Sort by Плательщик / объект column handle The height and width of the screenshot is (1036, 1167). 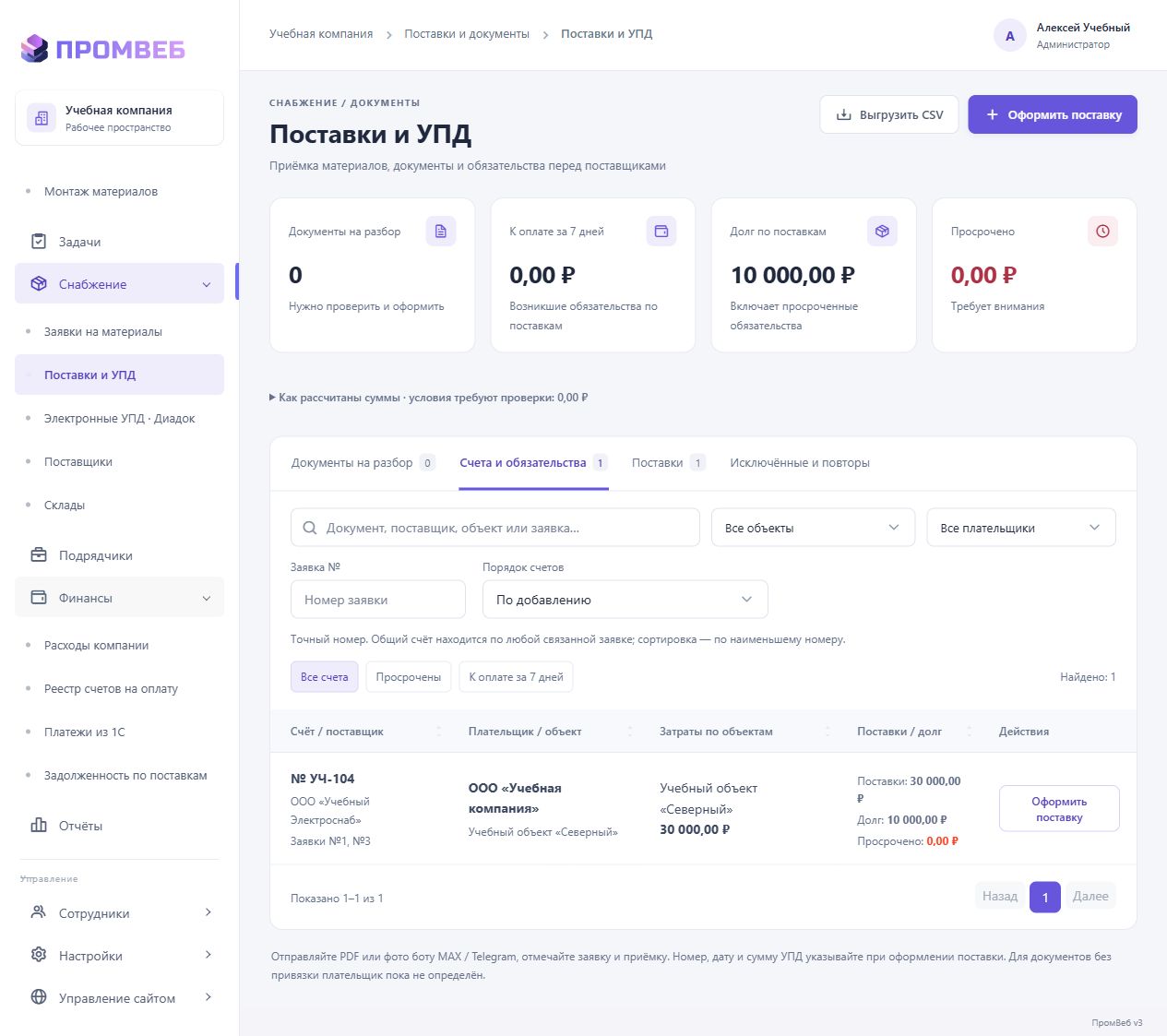[x=631, y=732]
